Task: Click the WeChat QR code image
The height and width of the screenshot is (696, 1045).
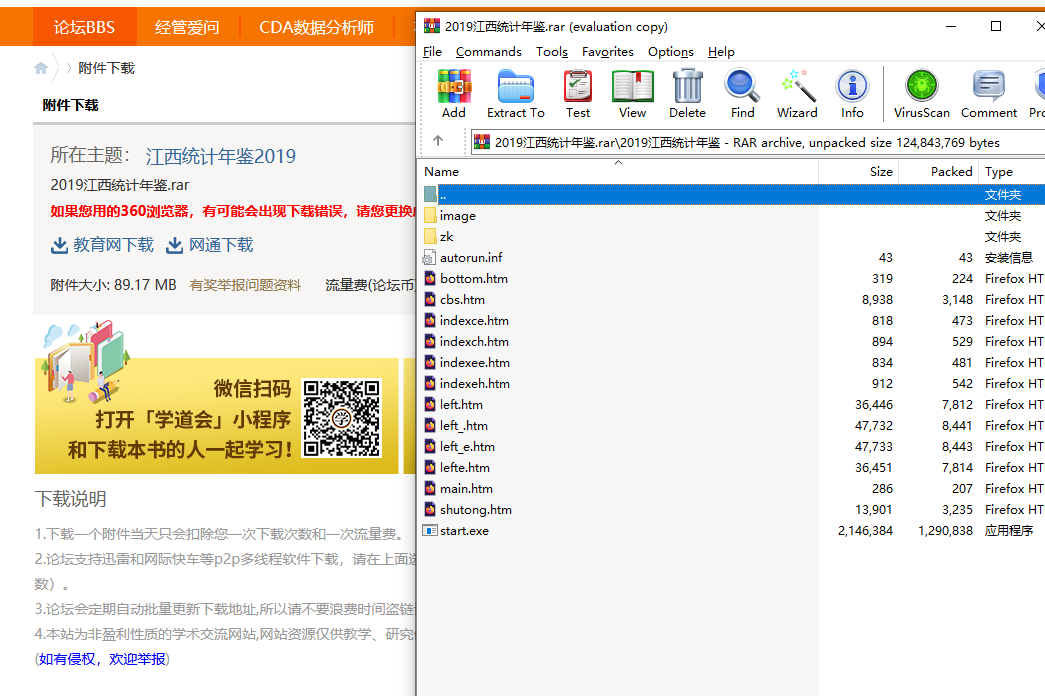Action: [341, 418]
